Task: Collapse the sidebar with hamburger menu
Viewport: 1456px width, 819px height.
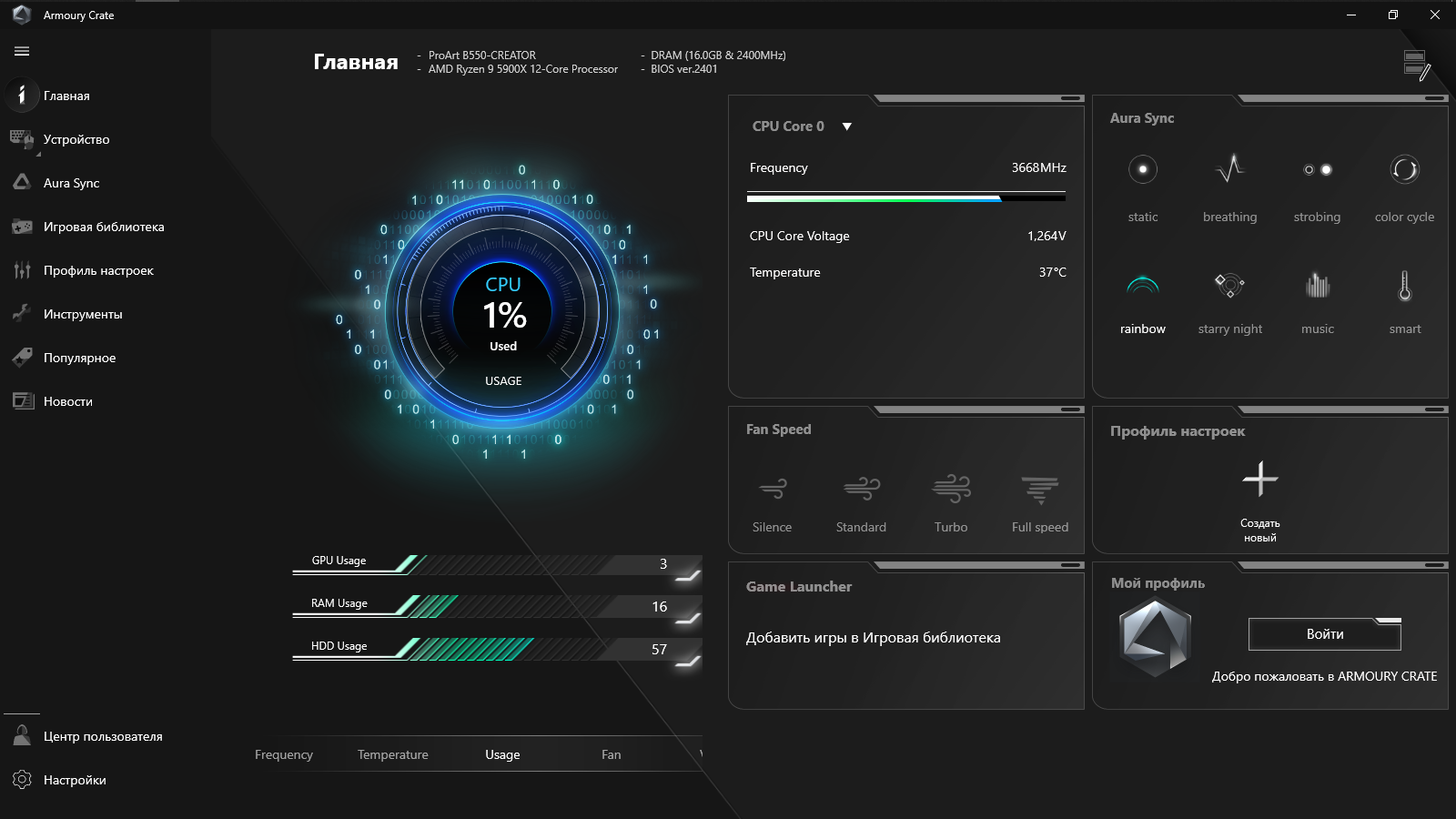Action: tap(21, 52)
